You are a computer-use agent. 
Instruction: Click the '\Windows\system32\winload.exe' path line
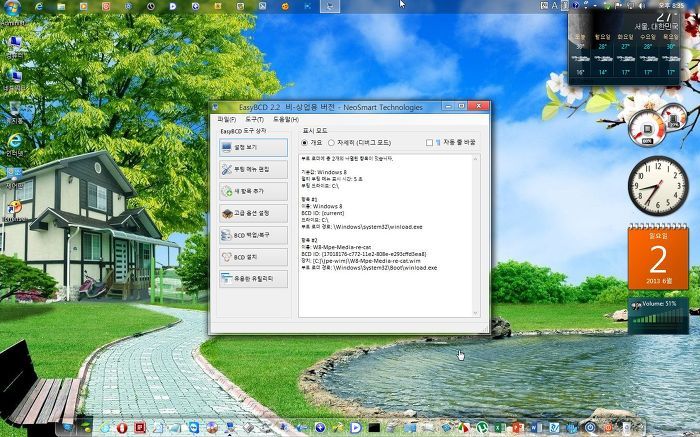click(x=378, y=227)
